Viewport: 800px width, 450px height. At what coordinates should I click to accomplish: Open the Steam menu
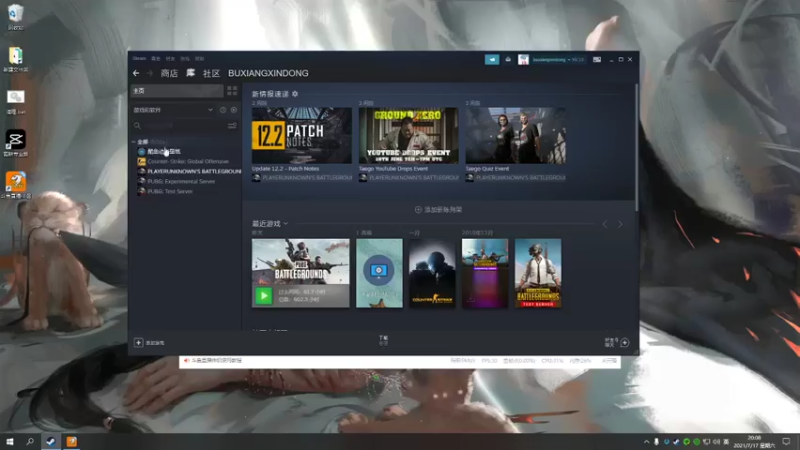(139, 59)
